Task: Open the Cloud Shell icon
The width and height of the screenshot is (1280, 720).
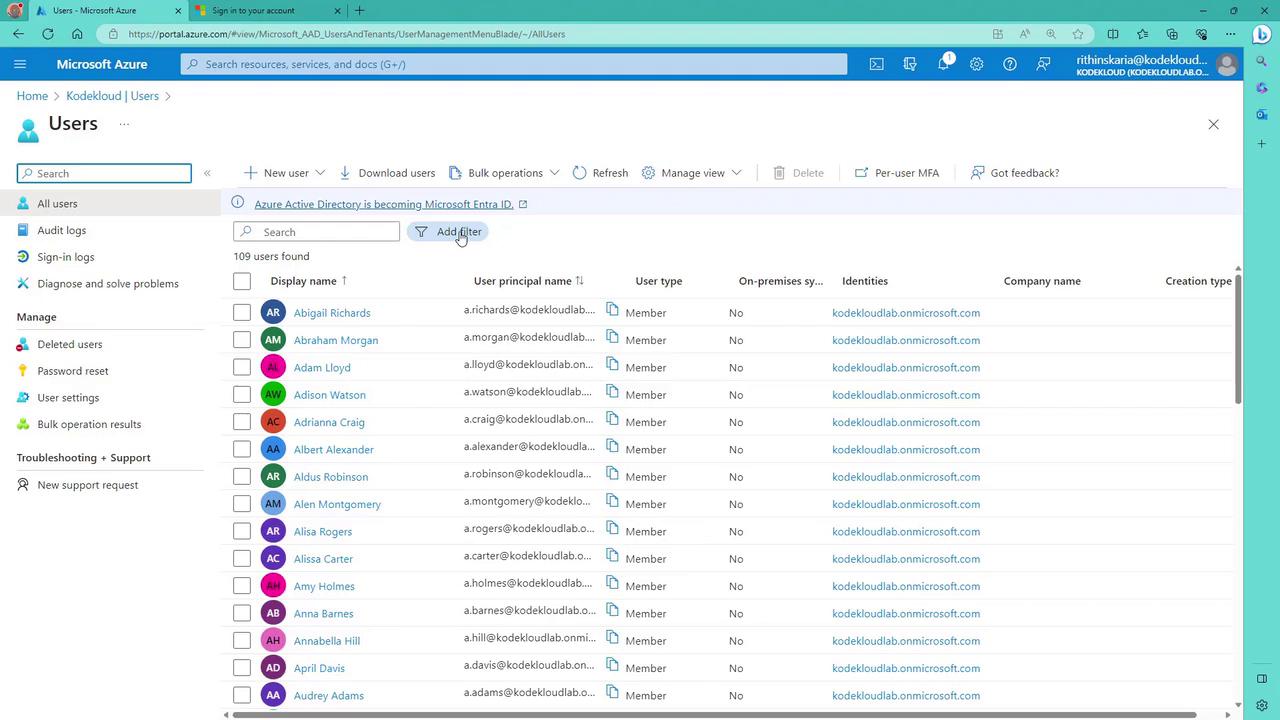Action: 876,64
